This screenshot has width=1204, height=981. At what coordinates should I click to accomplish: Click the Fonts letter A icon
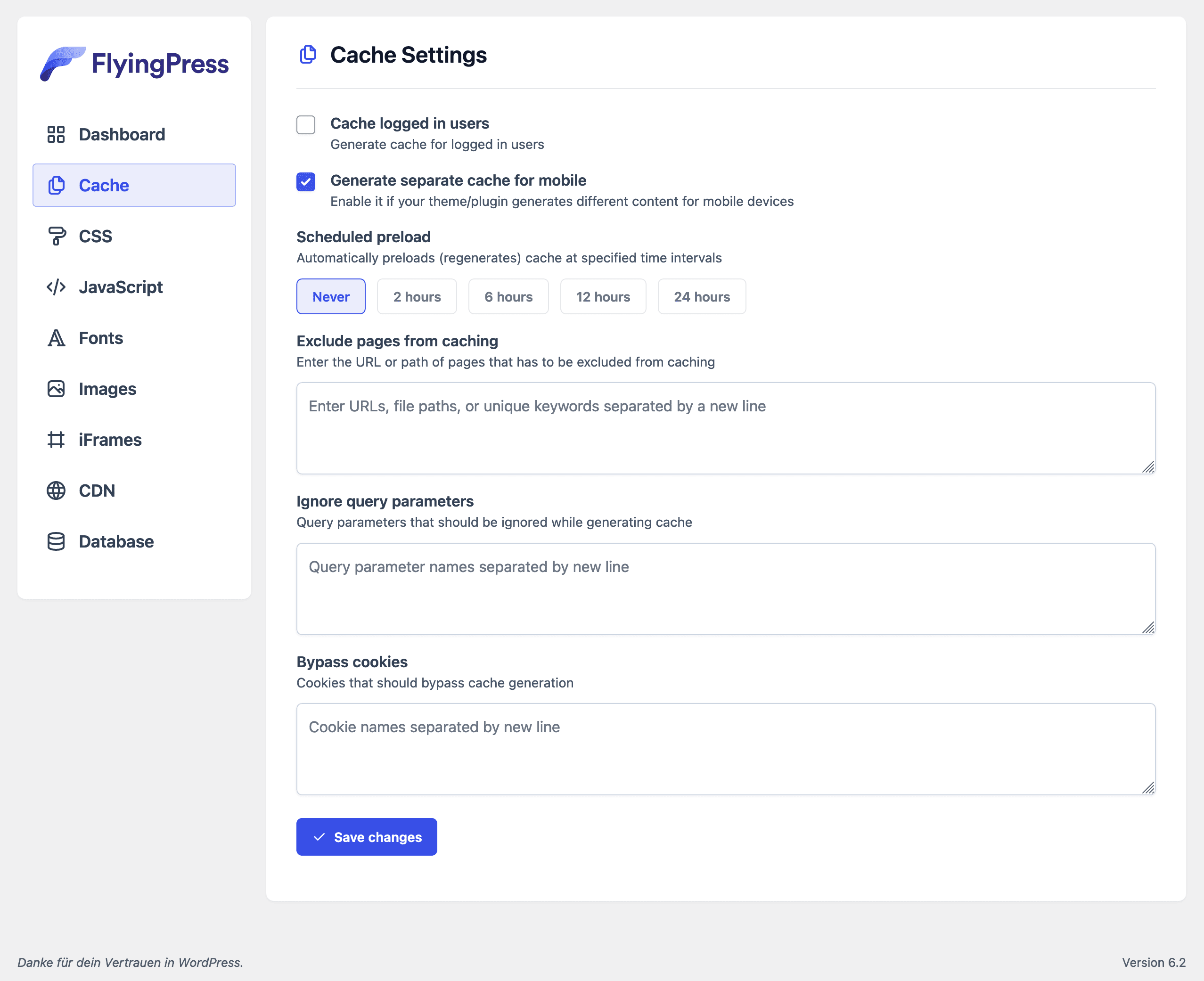click(x=56, y=338)
